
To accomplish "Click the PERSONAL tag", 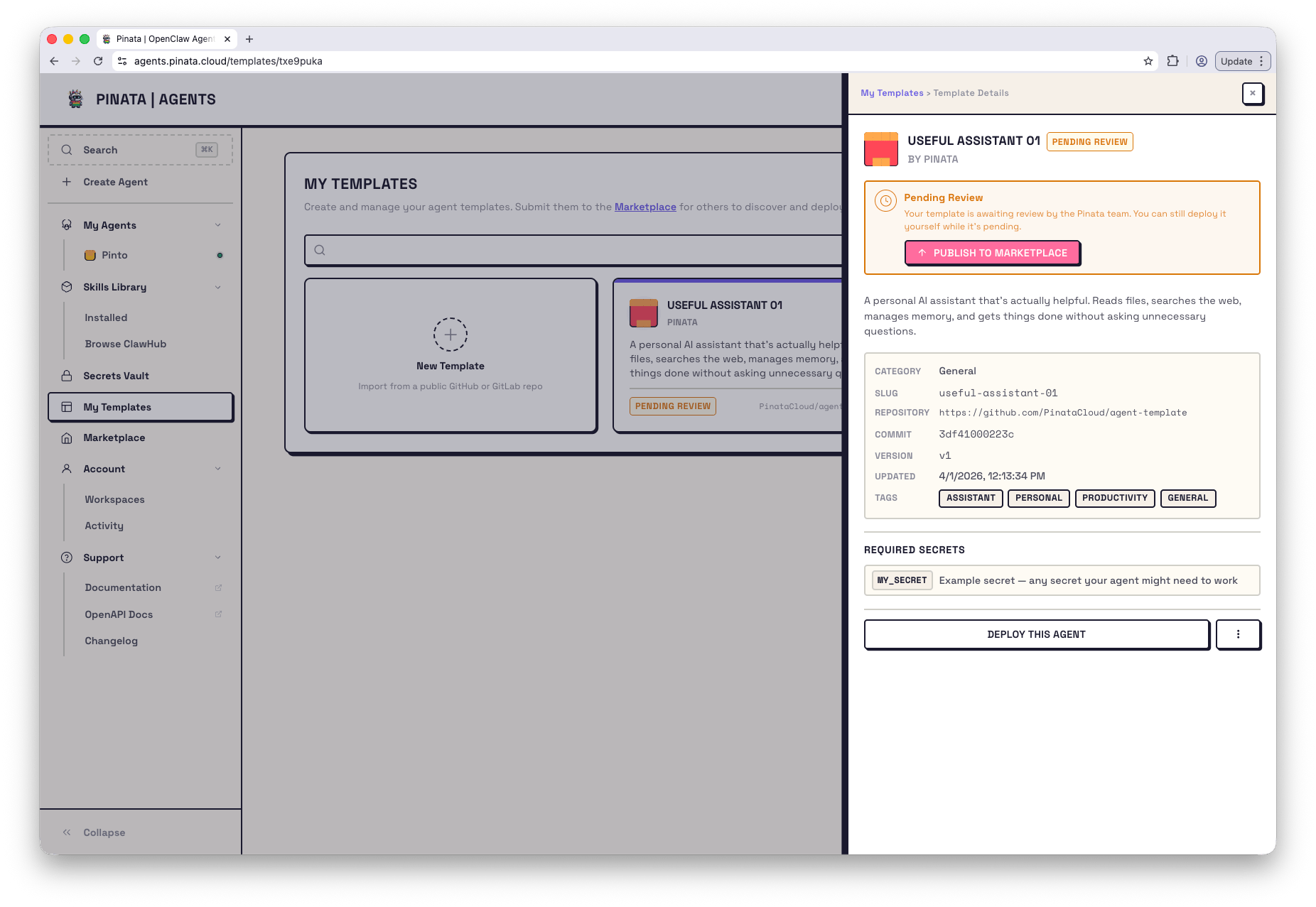I will pos(1039,498).
